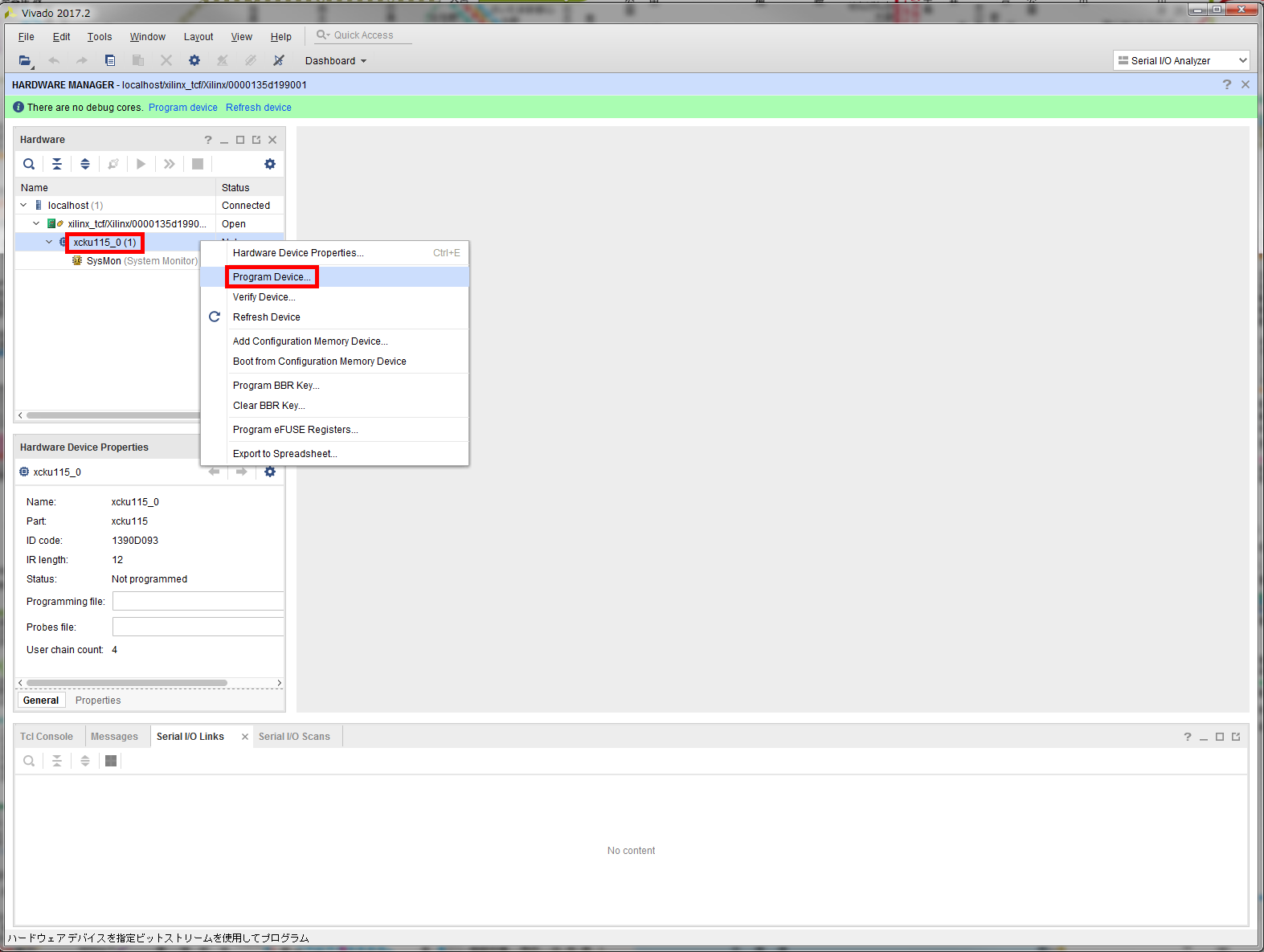Choose Program Device... from context menu
1264x952 pixels.
[x=334, y=277]
